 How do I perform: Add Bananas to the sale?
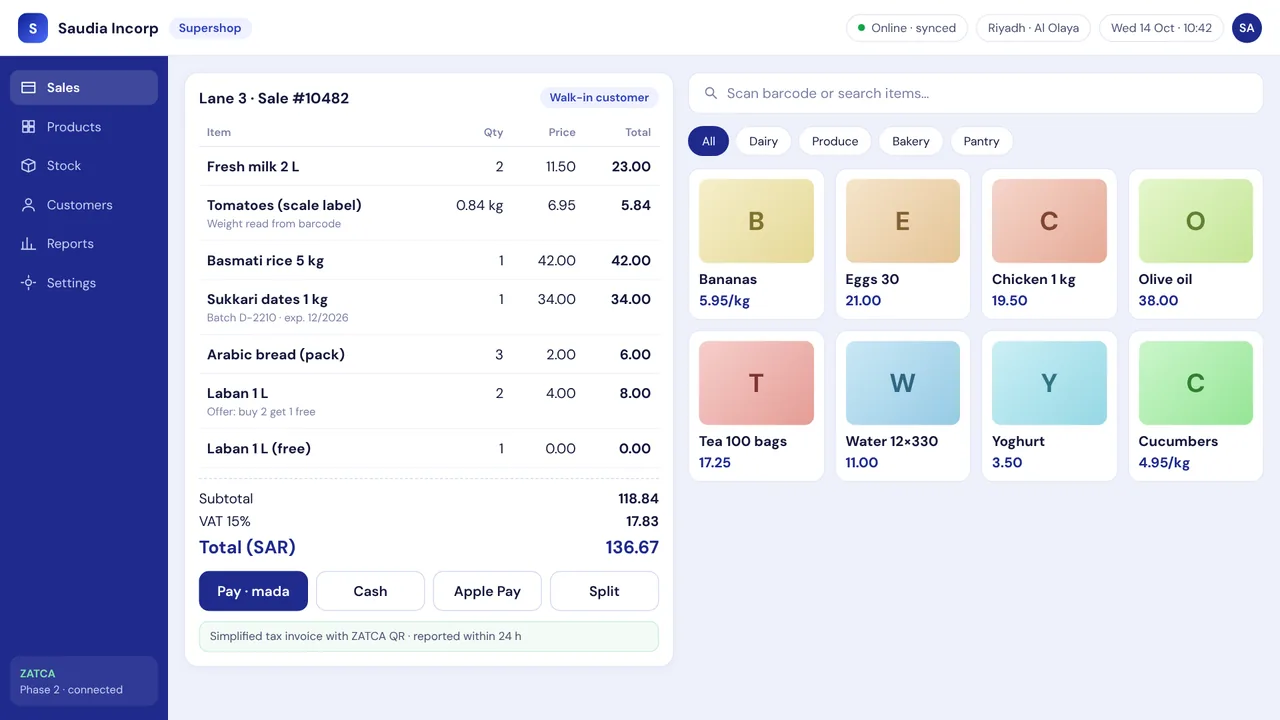pos(756,244)
